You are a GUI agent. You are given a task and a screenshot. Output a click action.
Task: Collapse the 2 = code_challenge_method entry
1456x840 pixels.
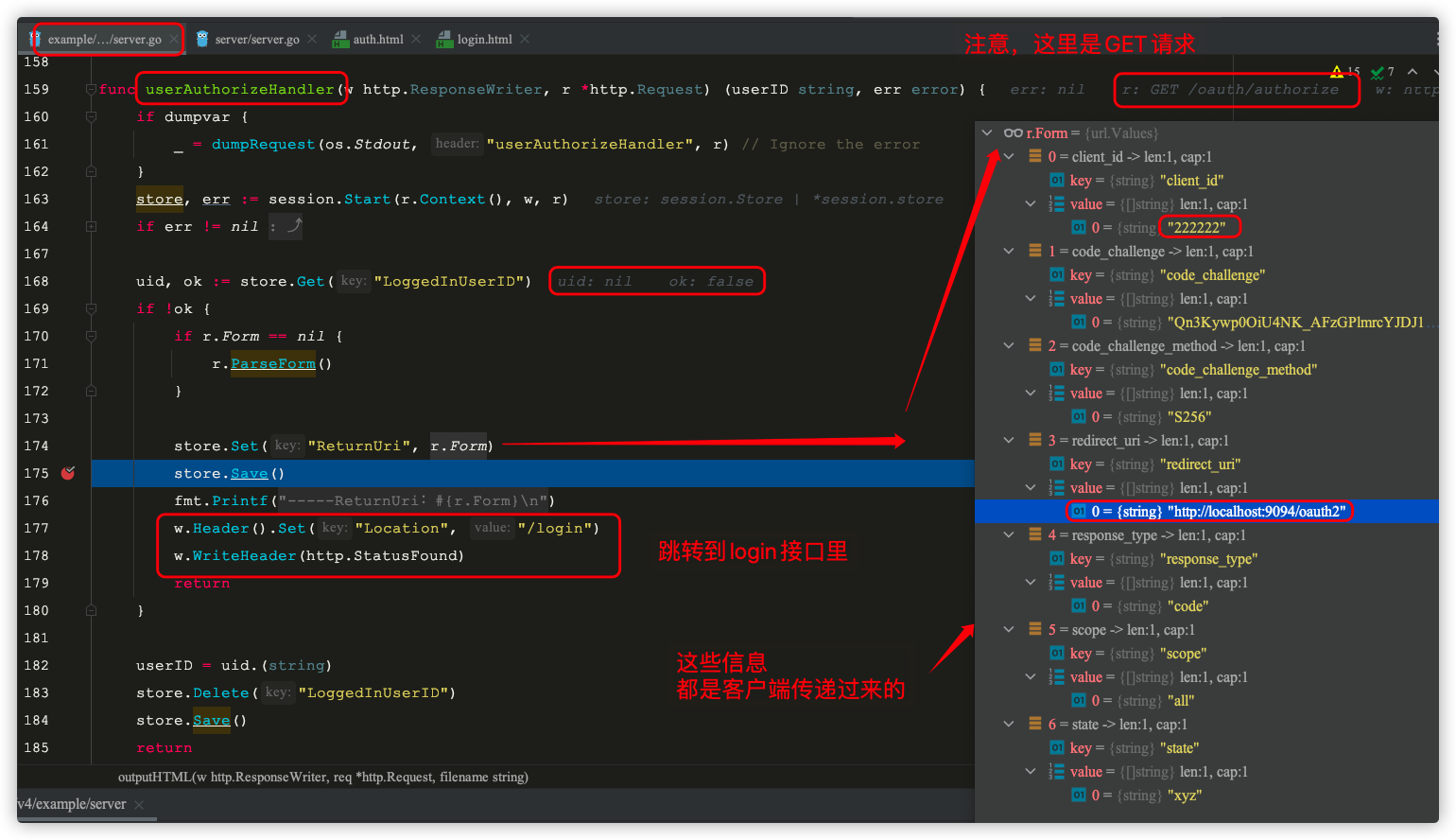pyautogui.click(x=1009, y=346)
